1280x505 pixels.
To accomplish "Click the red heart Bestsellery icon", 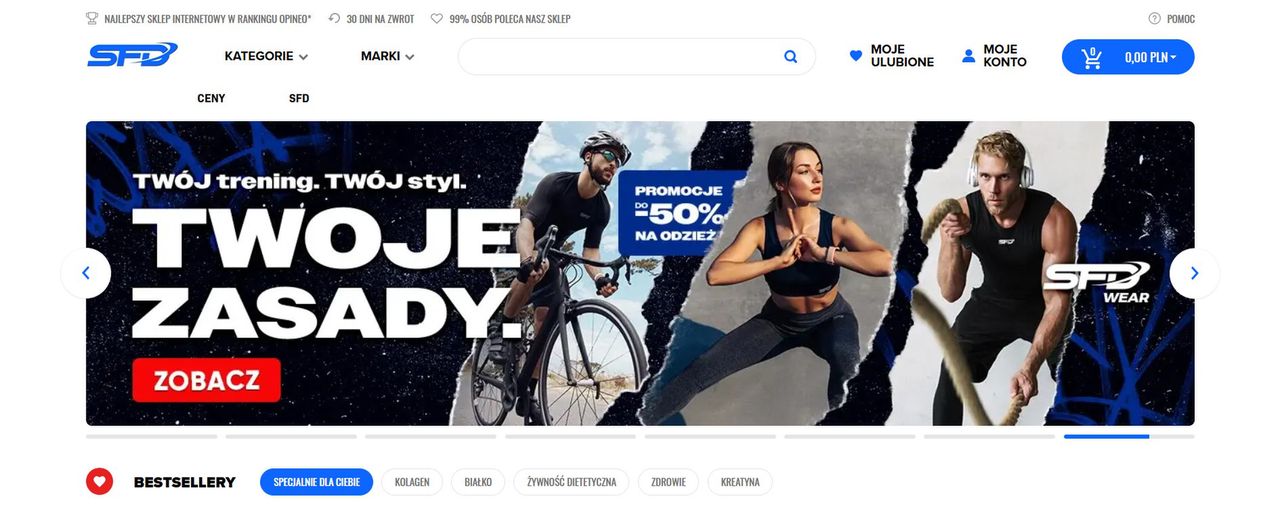I will point(99,482).
